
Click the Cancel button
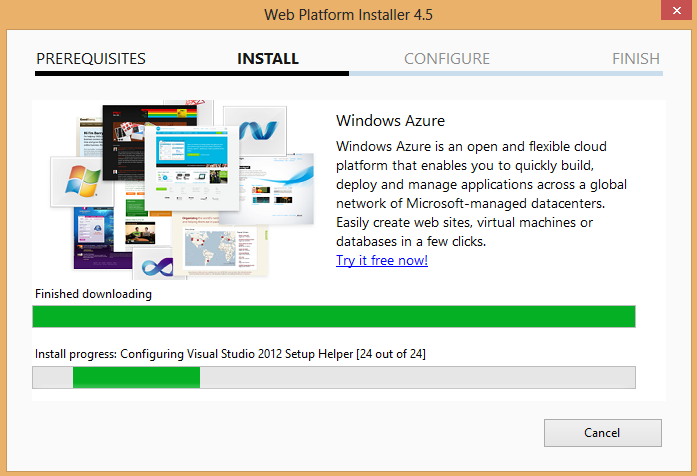pyautogui.click(x=602, y=432)
